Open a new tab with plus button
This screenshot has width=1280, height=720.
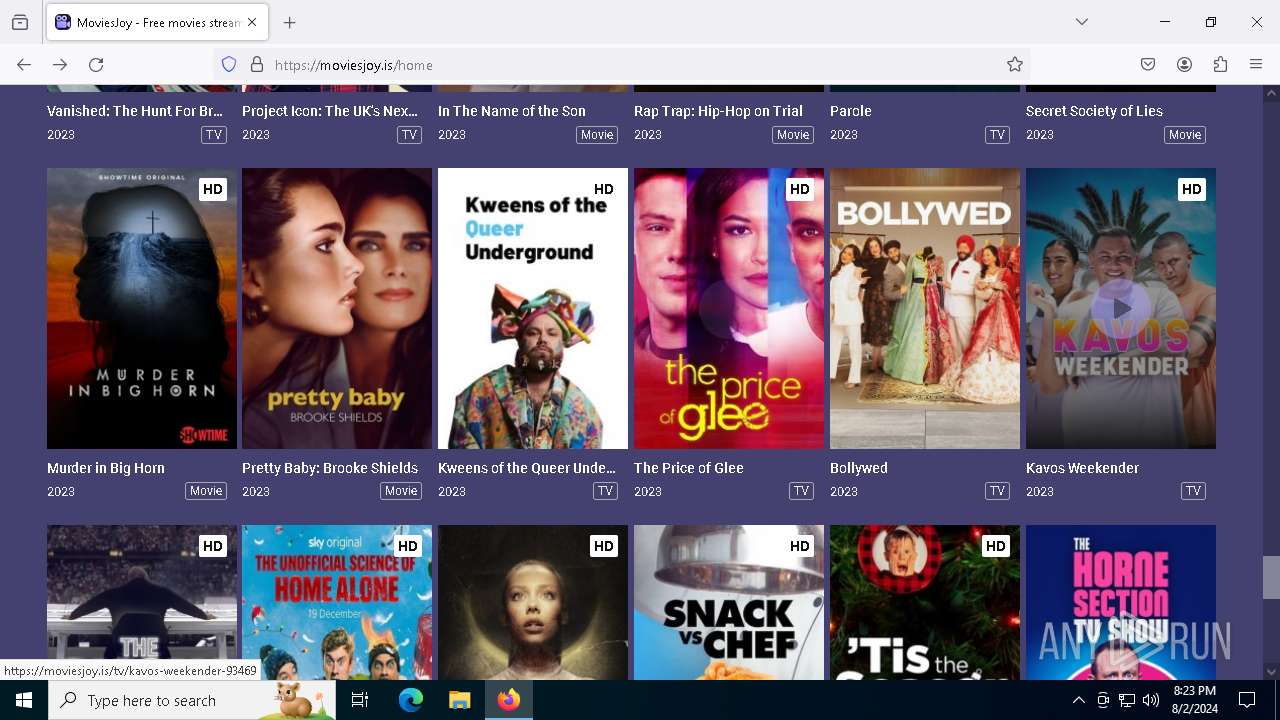click(x=290, y=22)
